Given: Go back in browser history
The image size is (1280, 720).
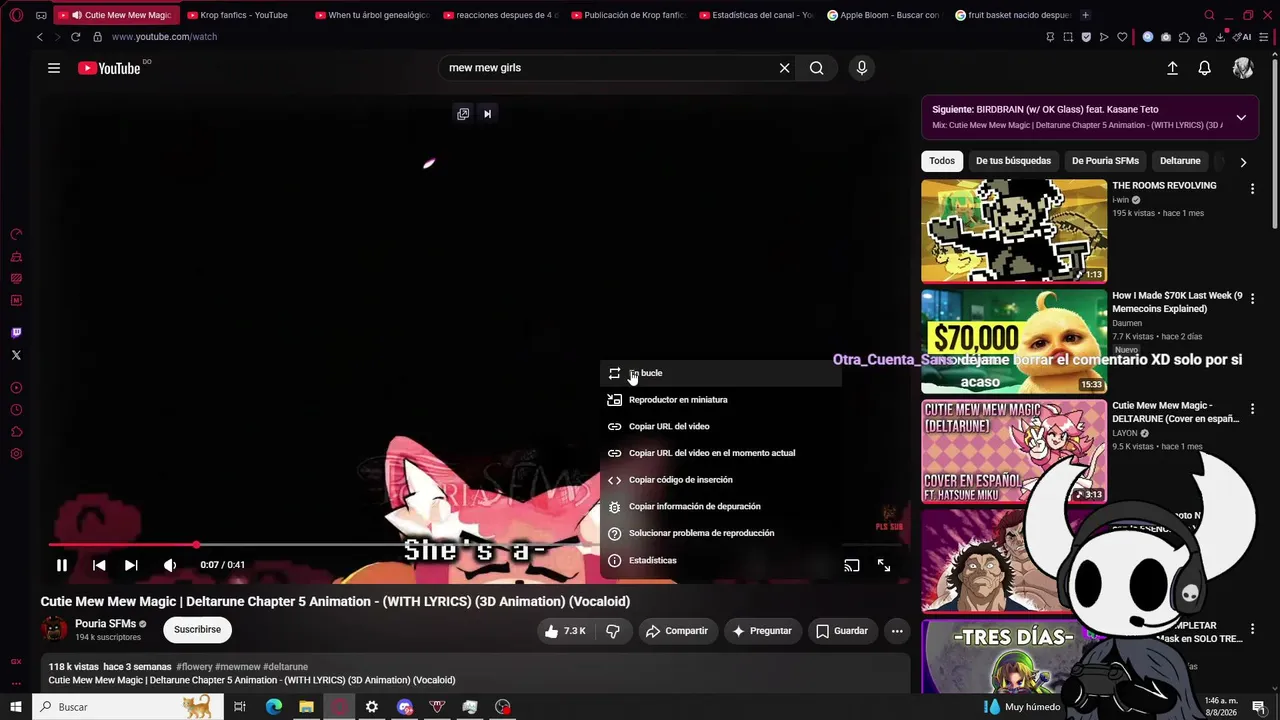Looking at the screenshot, I should point(40,37).
